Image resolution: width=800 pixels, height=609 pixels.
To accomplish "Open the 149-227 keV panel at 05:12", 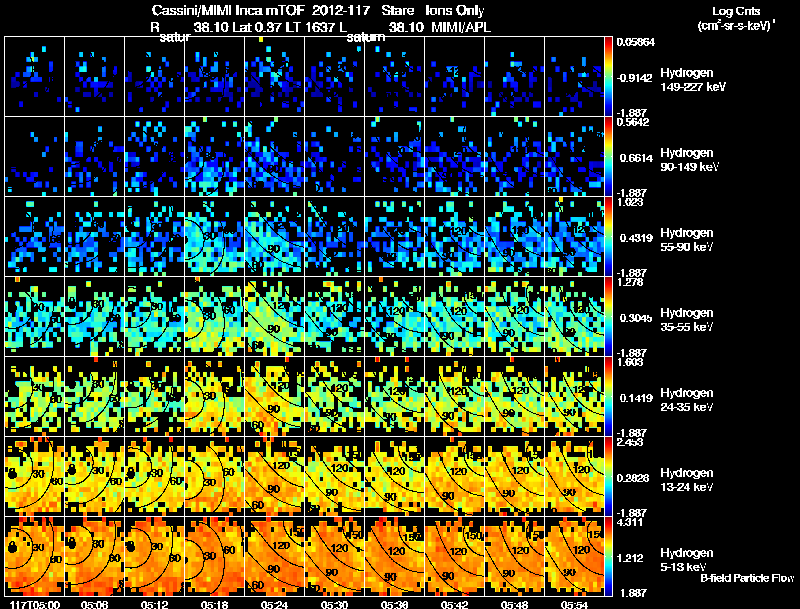I will pyautogui.click(x=155, y=77).
